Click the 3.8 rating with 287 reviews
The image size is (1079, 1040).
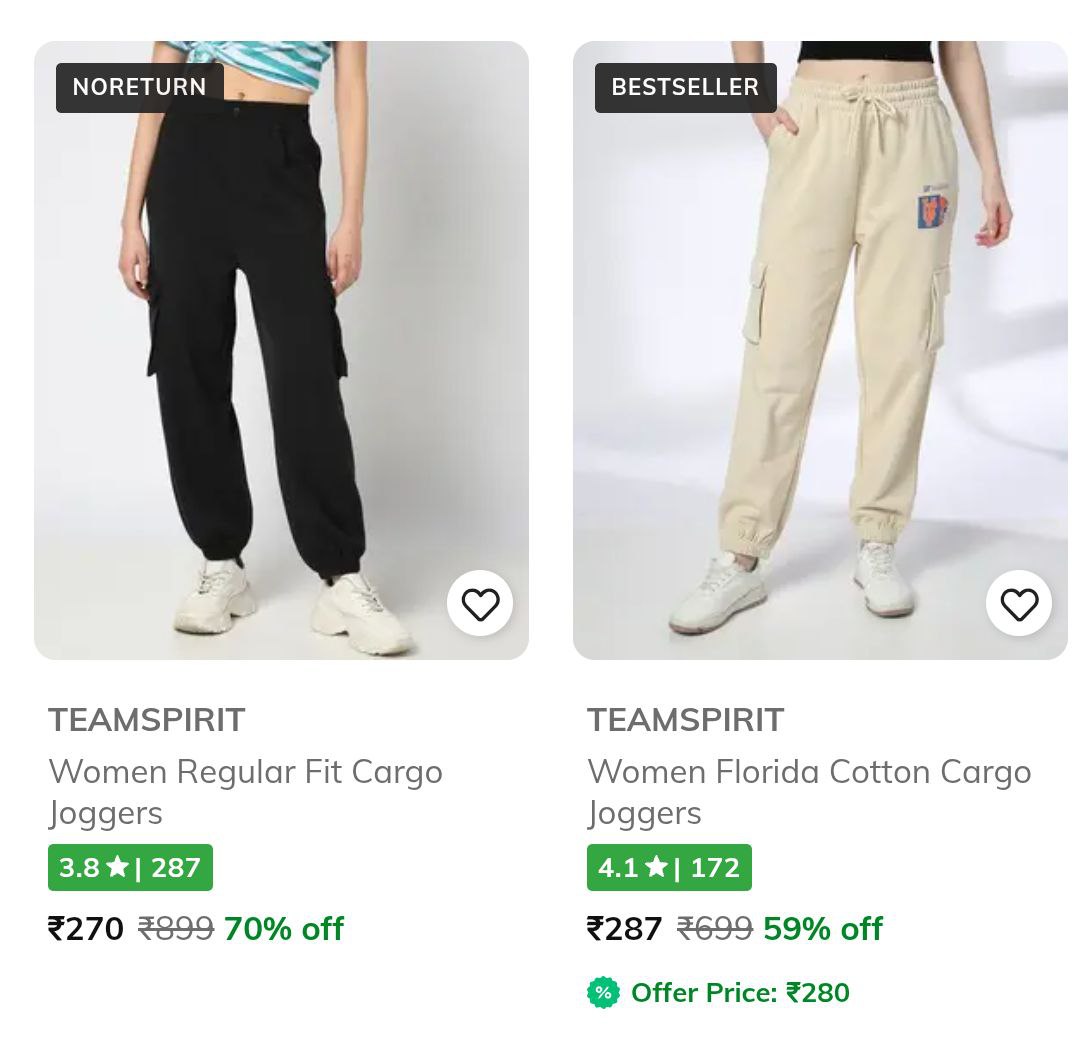(x=130, y=866)
